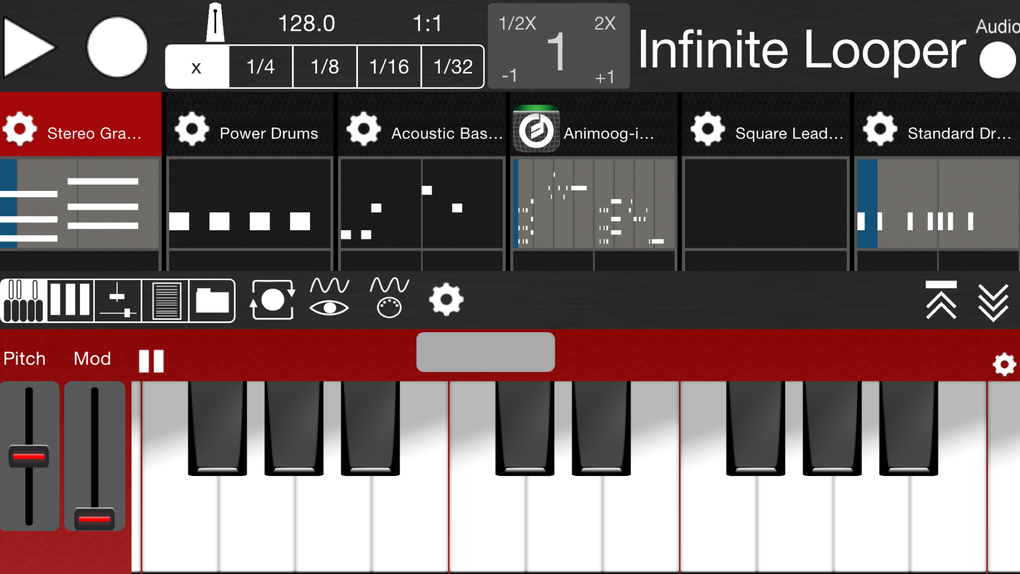Toggle the metronome icon
This screenshot has width=1020, height=574.
[x=215, y=23]
